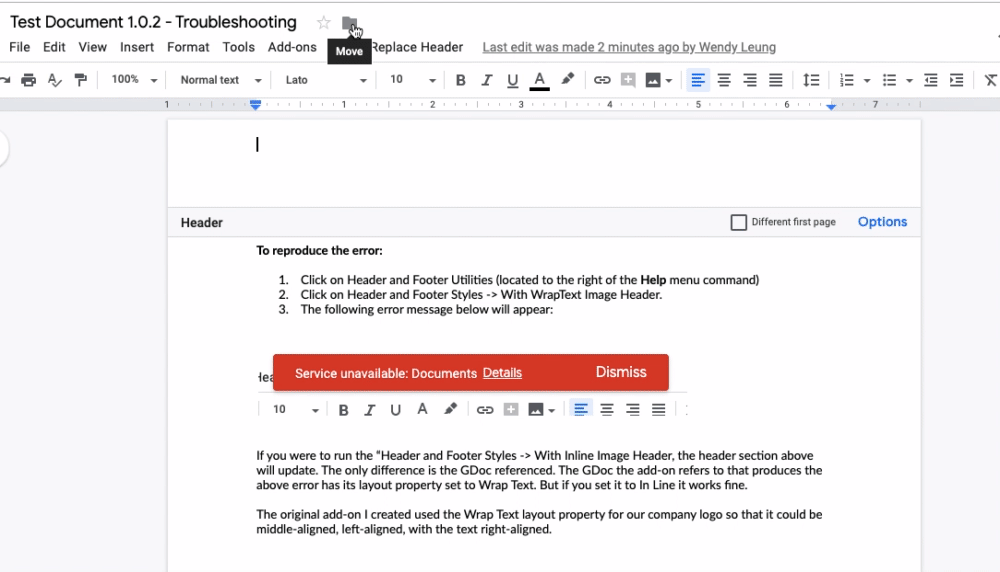Open the font size 10 dropdown
The width and height of the screenshot is (1000, 572).
coord(413,80)
